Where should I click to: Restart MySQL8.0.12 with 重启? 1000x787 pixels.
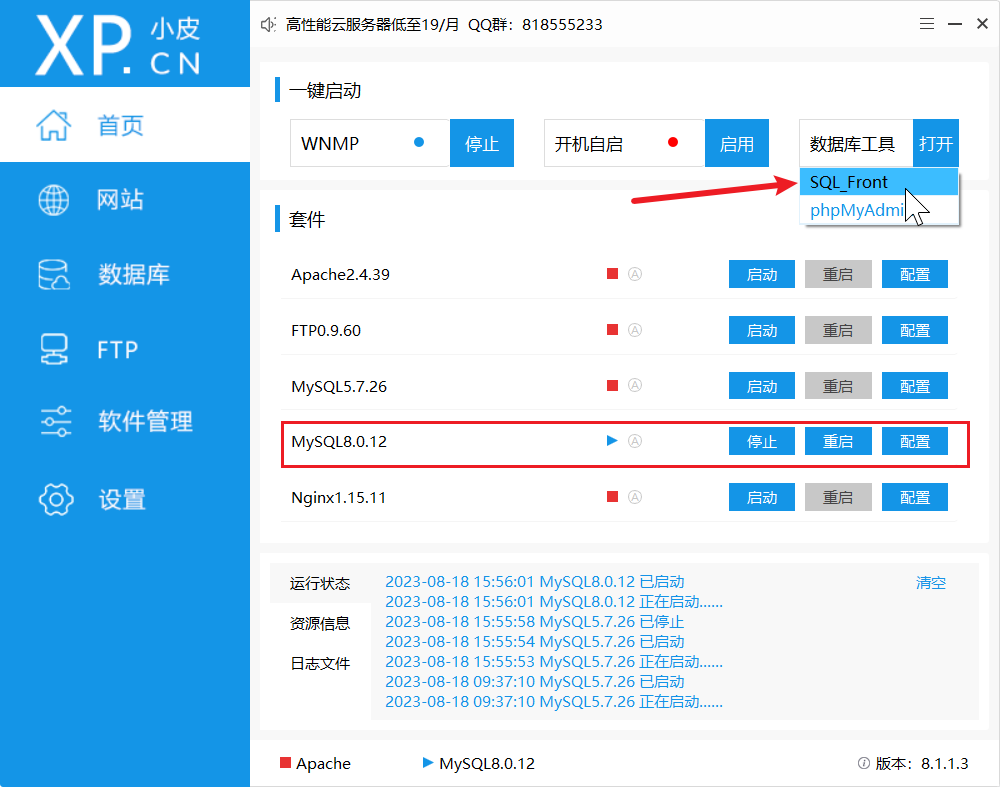click(x=838, y=441)
